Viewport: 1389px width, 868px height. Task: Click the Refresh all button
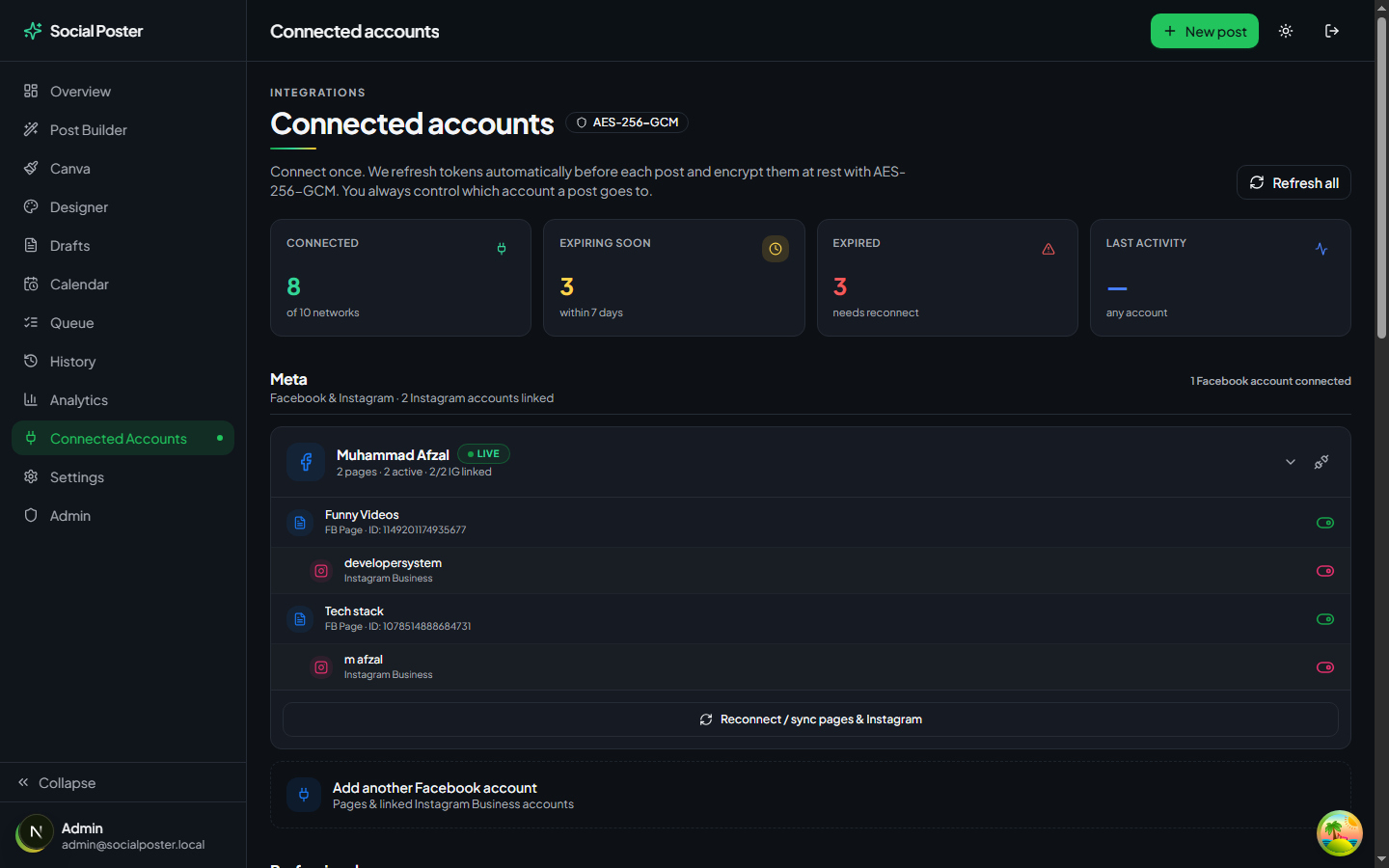point(1294,182)
